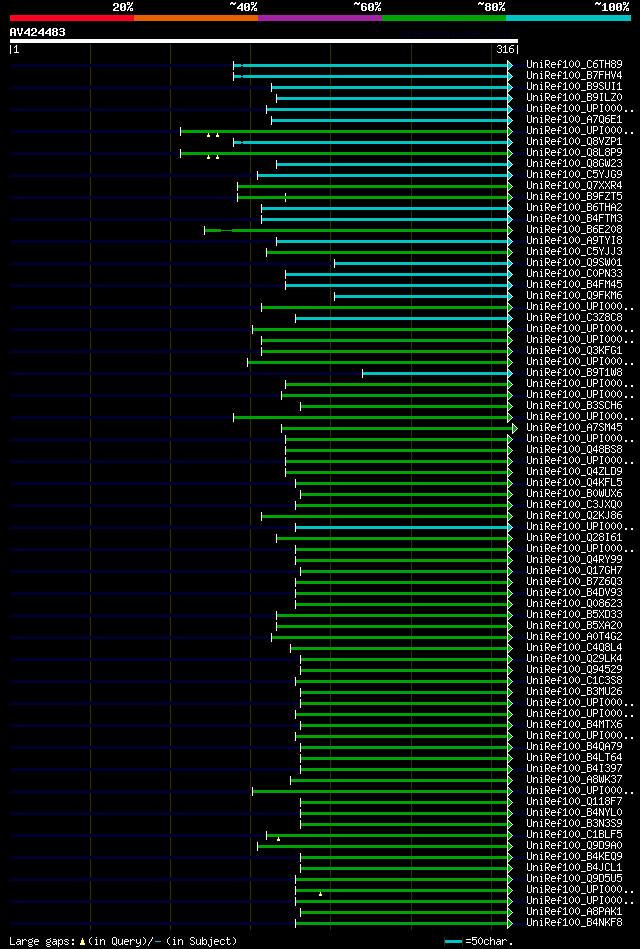Select the UniRef100_B6E208 label

coord(574,230)
